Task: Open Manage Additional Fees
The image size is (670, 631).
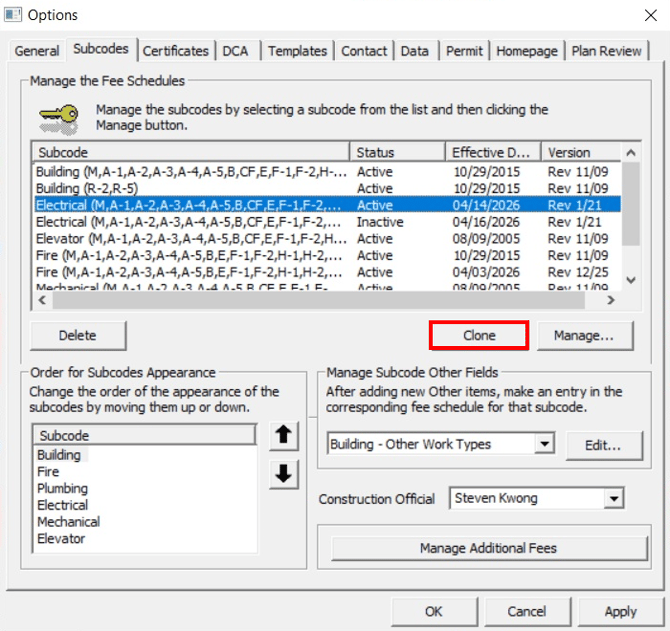Action: (489, 548)
